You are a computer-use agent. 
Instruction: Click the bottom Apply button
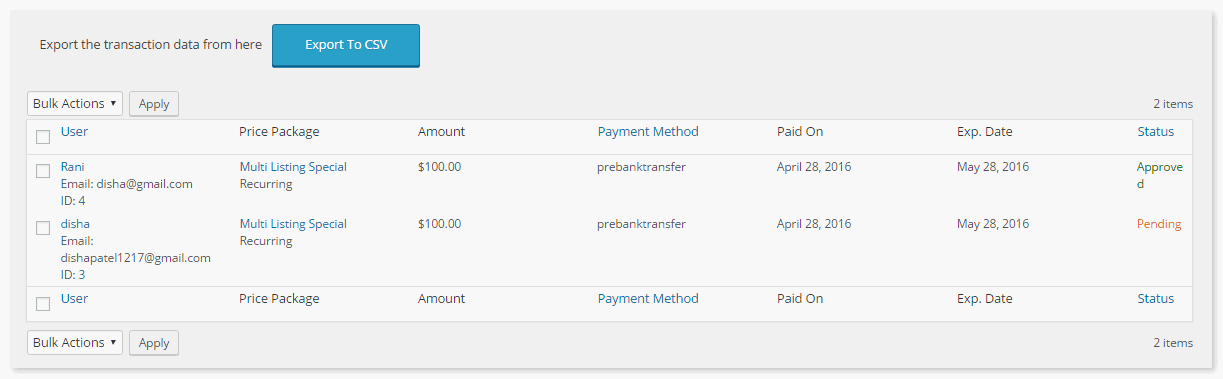pos(154,342)
